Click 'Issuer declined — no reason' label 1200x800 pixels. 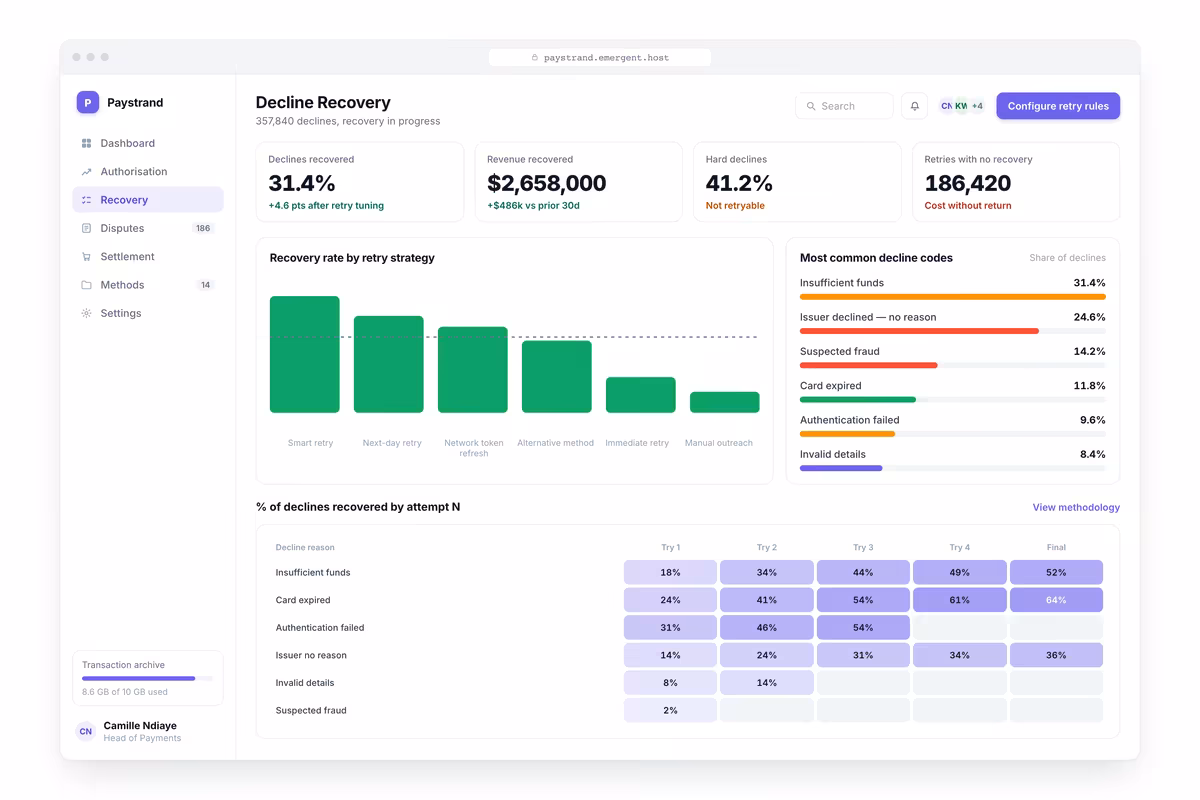pos(868,317)
